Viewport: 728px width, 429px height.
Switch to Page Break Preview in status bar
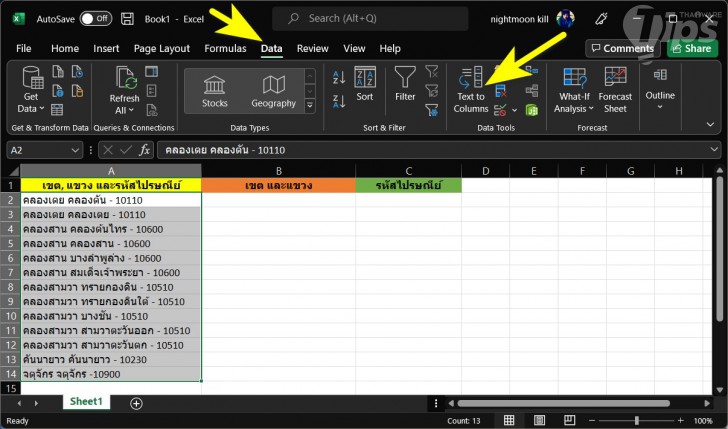pyautogui.click(x=569, y=420)
